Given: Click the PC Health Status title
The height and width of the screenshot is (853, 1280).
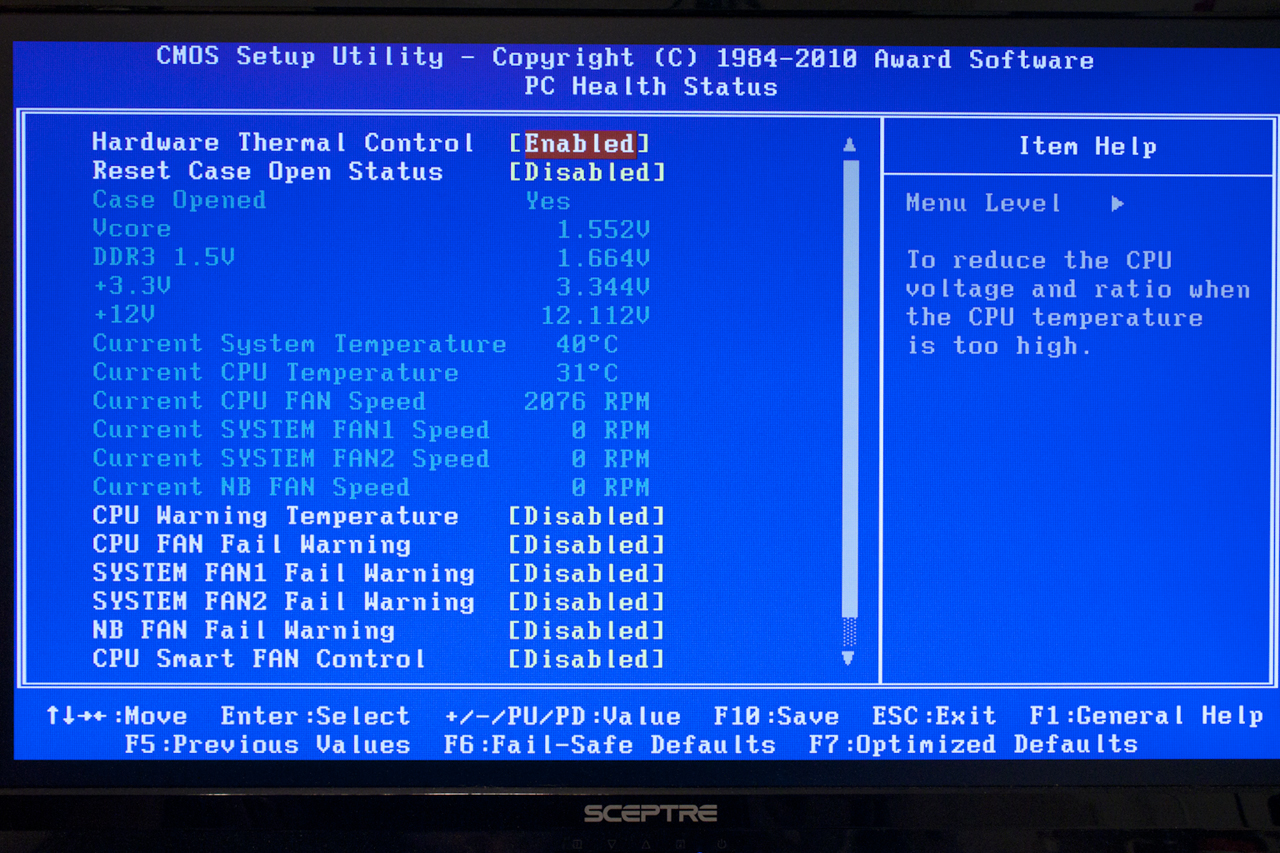Looking at the screenshot, I should [x=650, y=87].
